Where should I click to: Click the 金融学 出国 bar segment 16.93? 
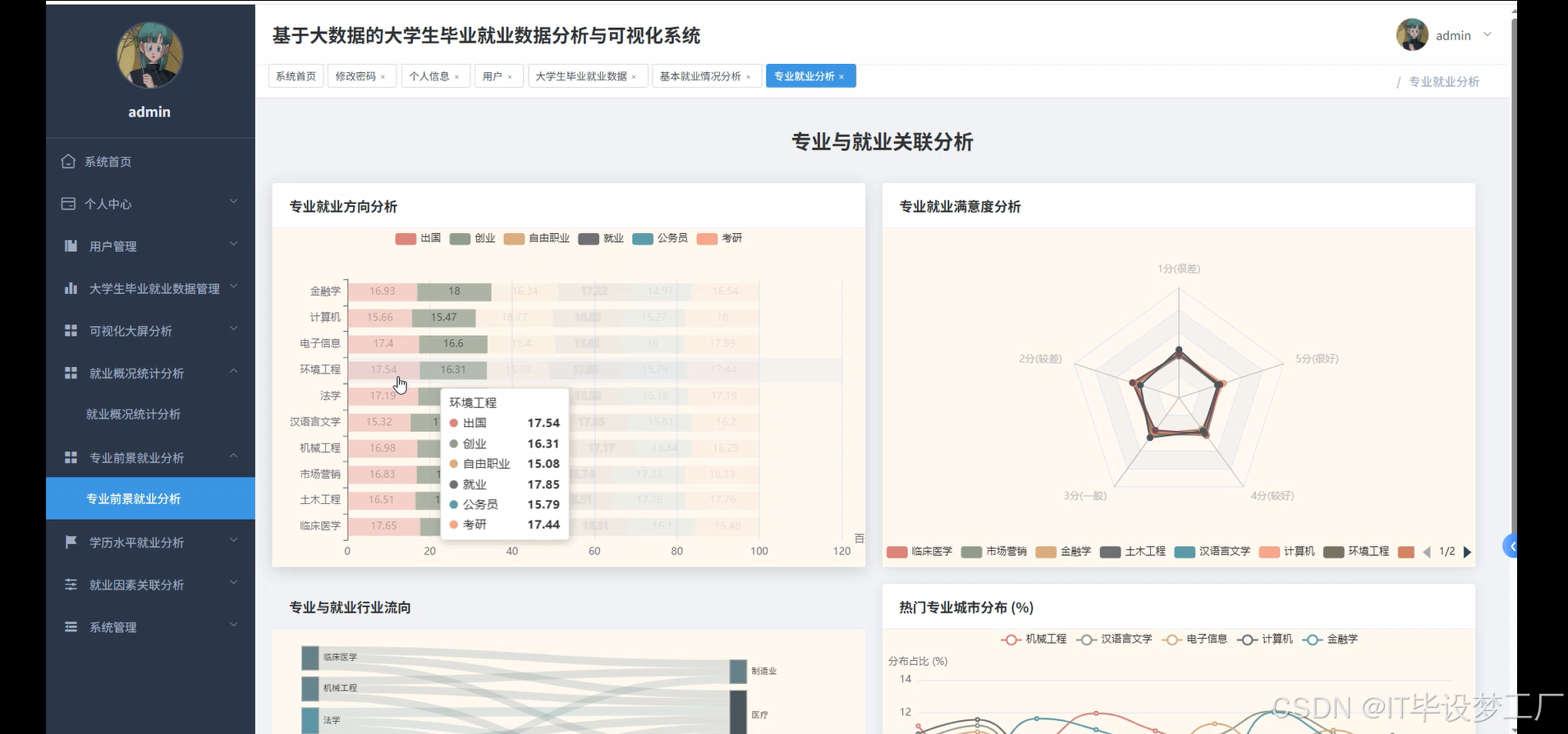(383, 291)
